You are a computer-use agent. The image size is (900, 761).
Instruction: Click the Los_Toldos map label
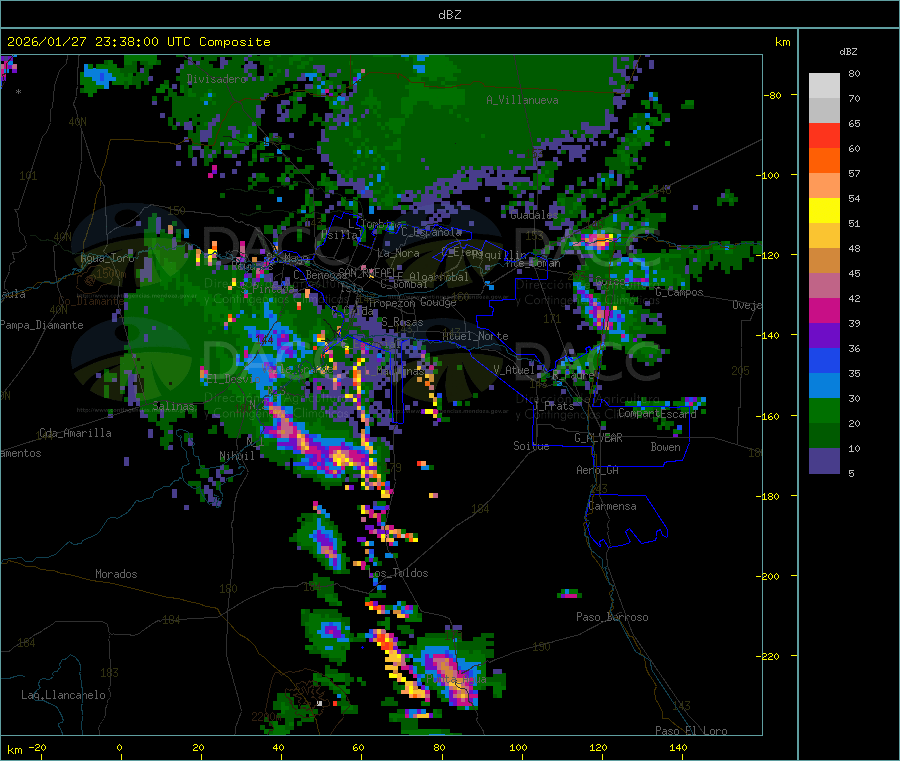398,573
